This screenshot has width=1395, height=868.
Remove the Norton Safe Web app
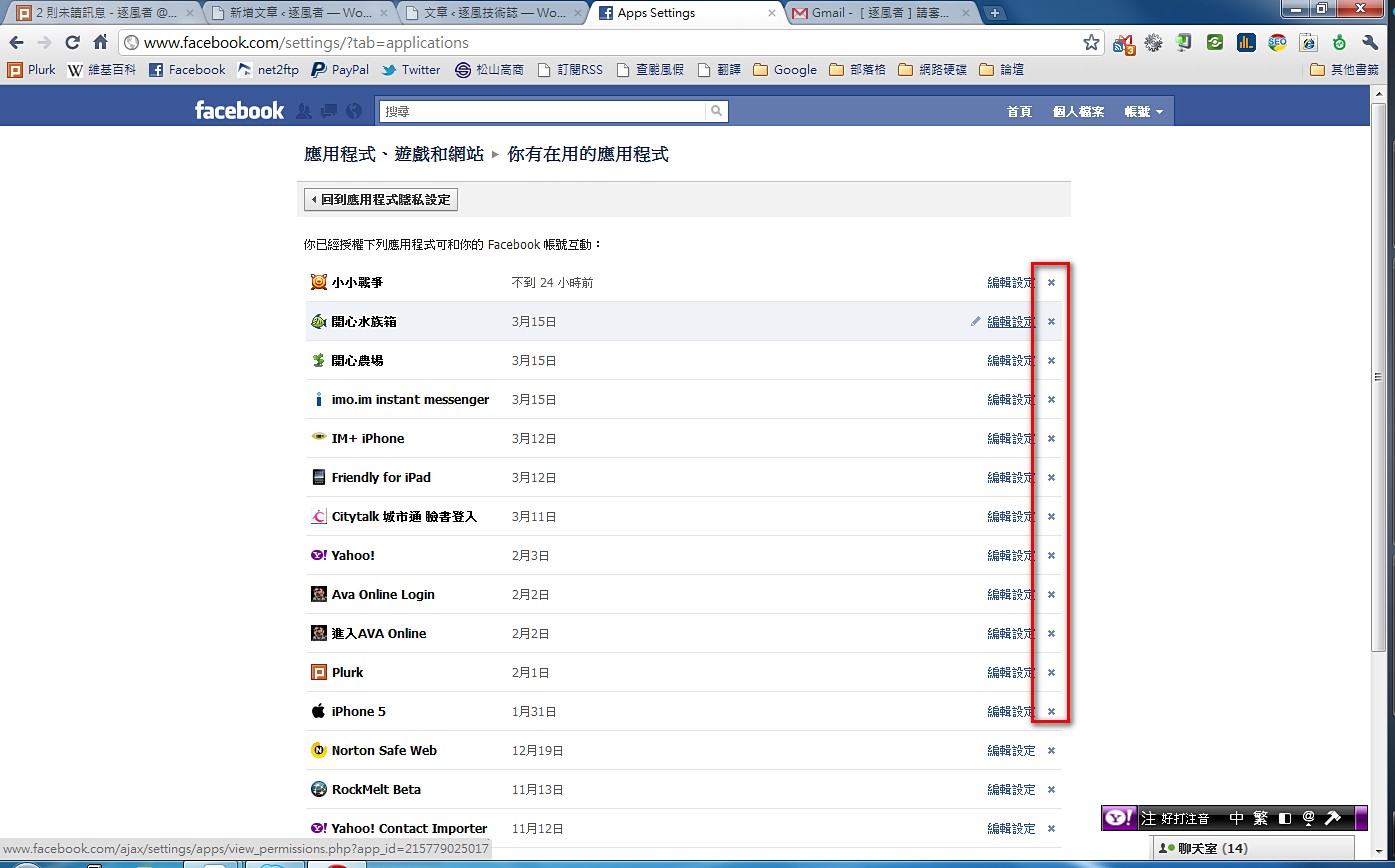point(1051,750)
